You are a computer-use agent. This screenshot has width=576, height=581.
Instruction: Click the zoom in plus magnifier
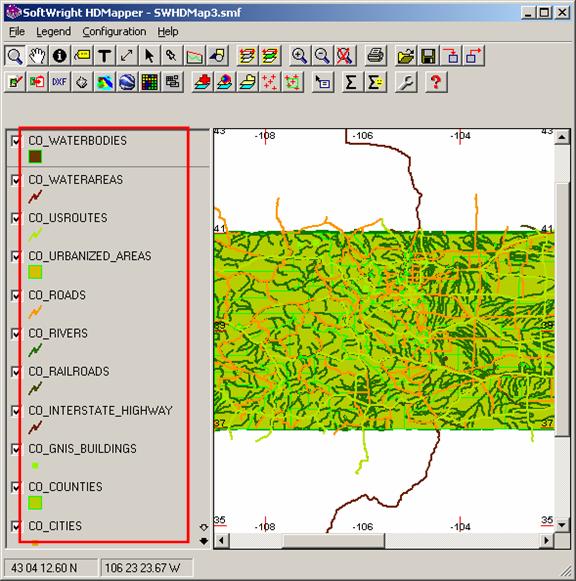299,56
